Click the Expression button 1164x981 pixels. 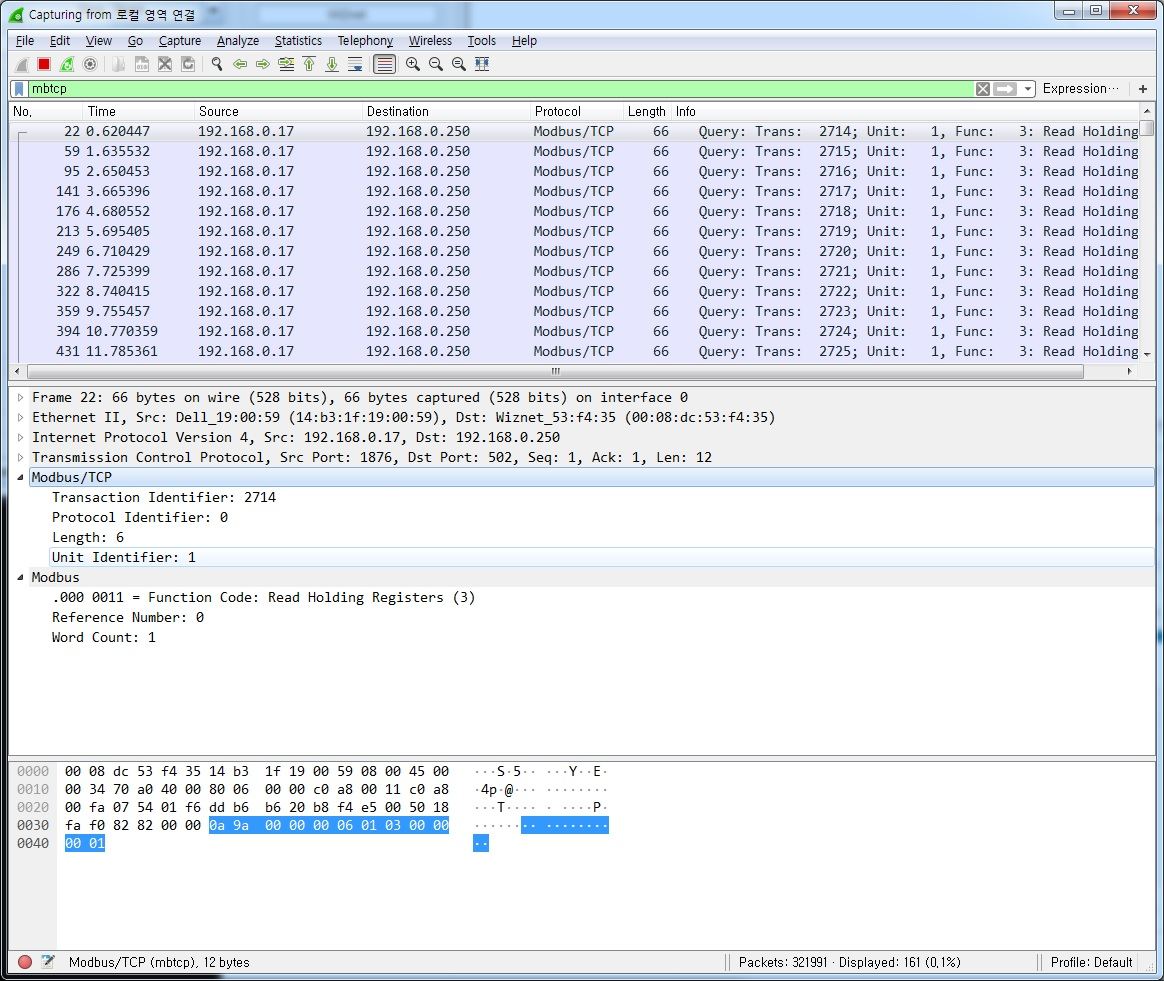click(1080, 88)
